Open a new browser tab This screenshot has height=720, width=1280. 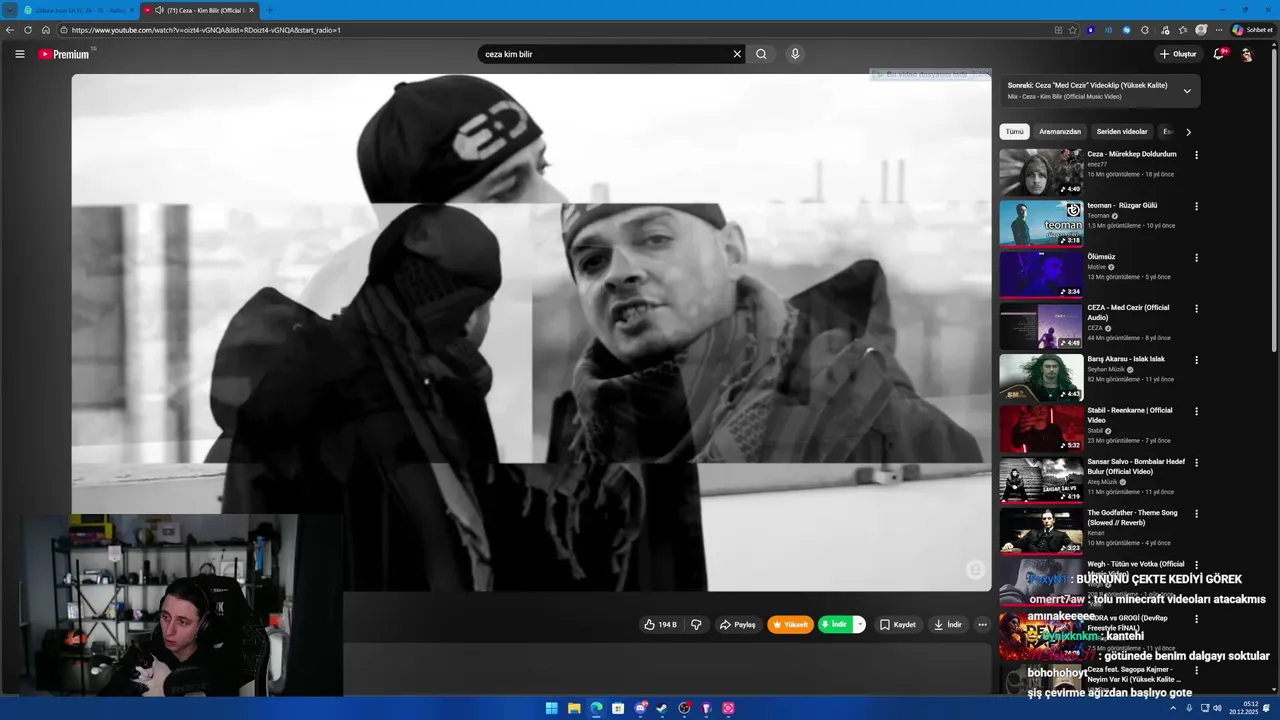pos(269,10)
